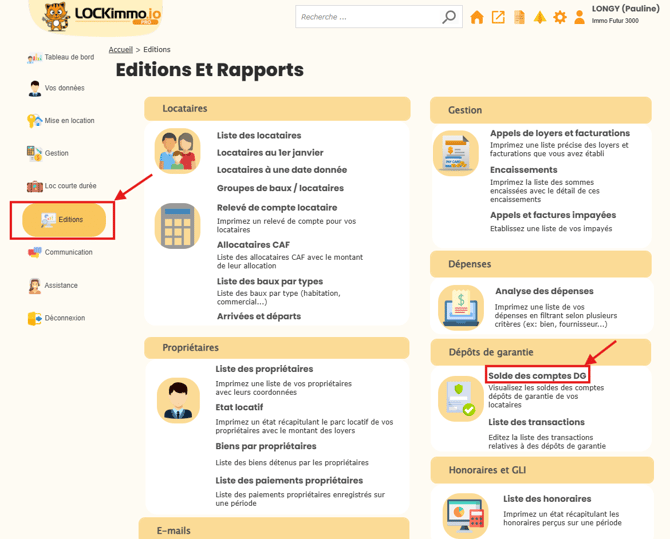Open Liste des locataires report
This screenshot has width=670, height=539.
pyautogui.click(x=259, y=135)
